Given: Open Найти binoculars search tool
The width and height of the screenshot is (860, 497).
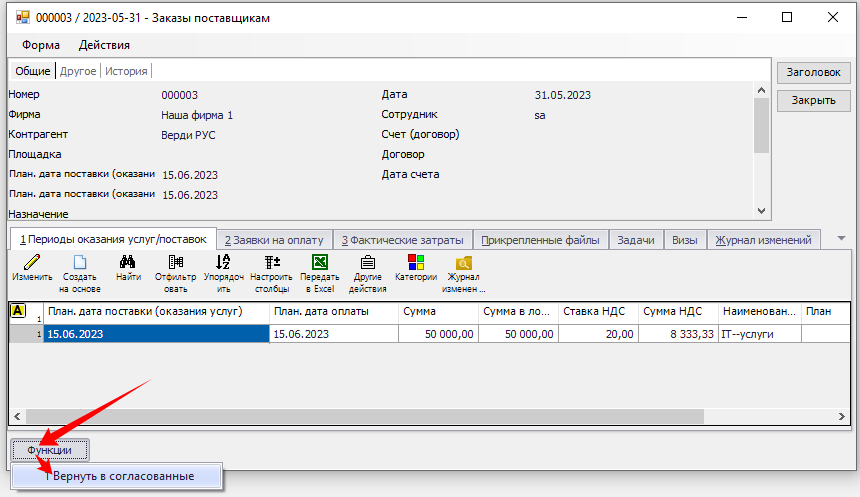Looking at the screenshot, I should click(x=128, y=264).
